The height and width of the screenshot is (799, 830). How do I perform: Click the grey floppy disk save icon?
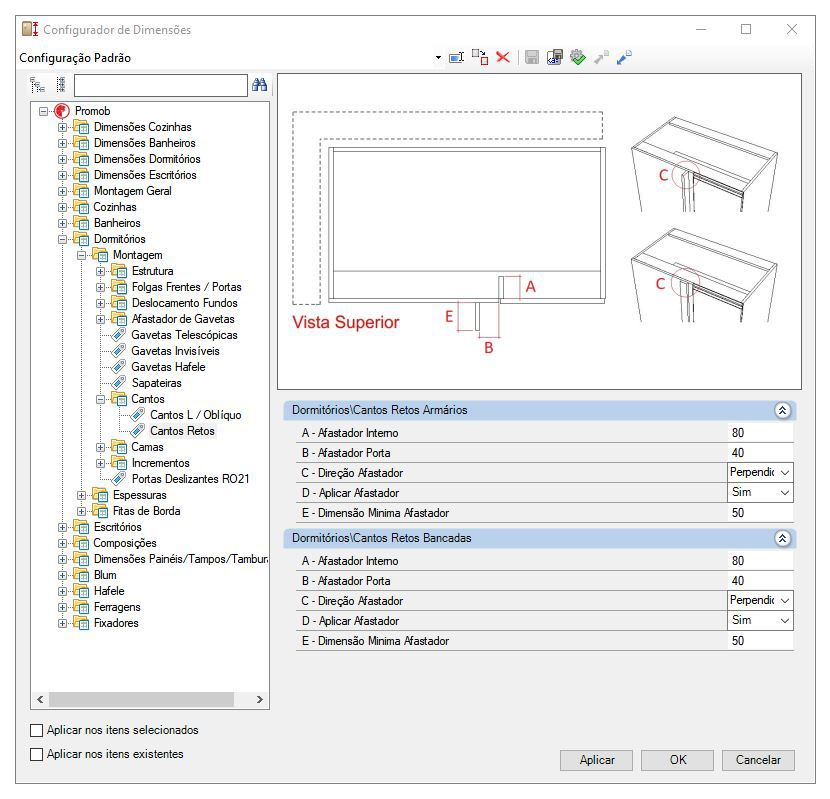coord(531,57)
